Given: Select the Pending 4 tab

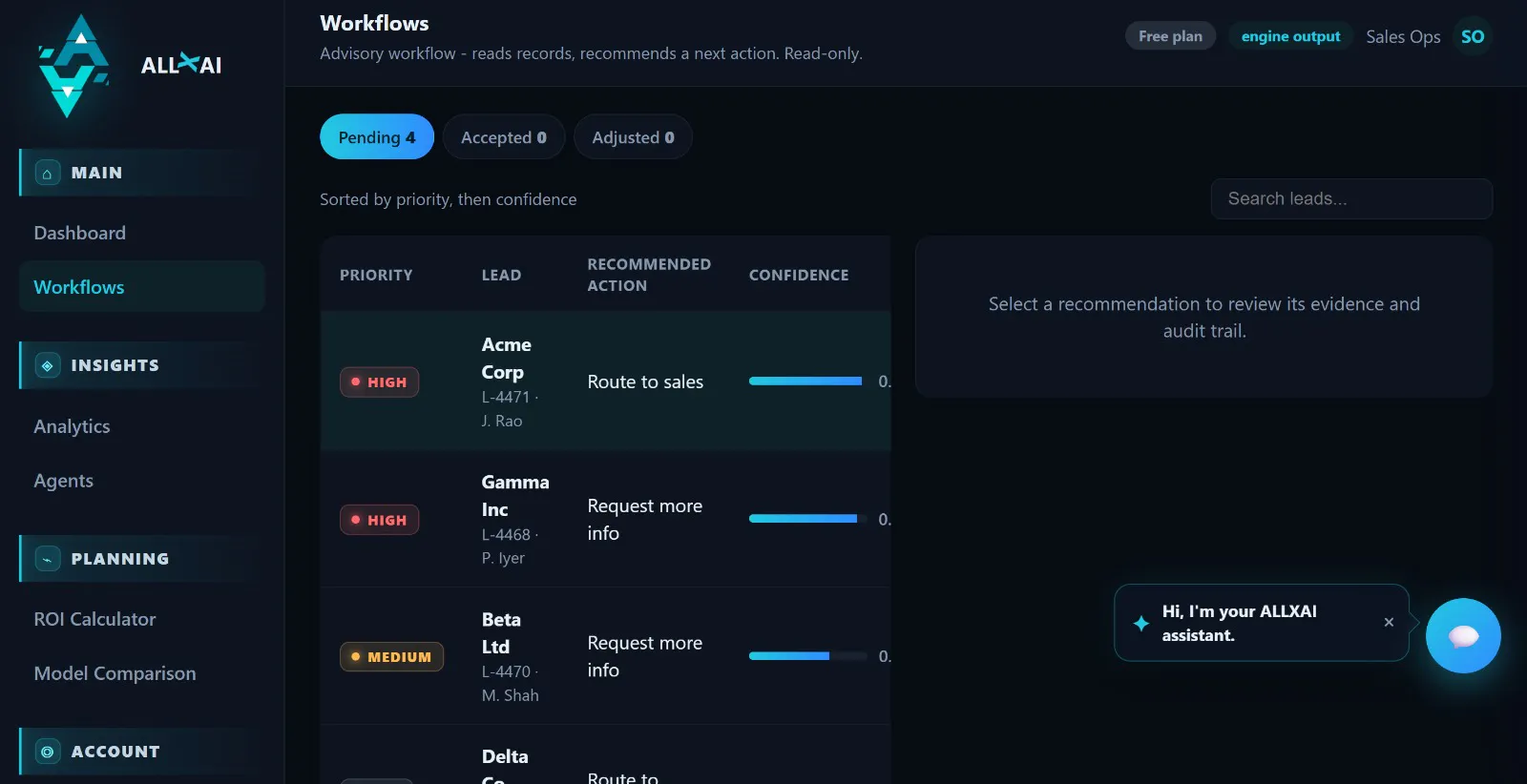Looking at the screenshot, I should (x=377, y=137).
